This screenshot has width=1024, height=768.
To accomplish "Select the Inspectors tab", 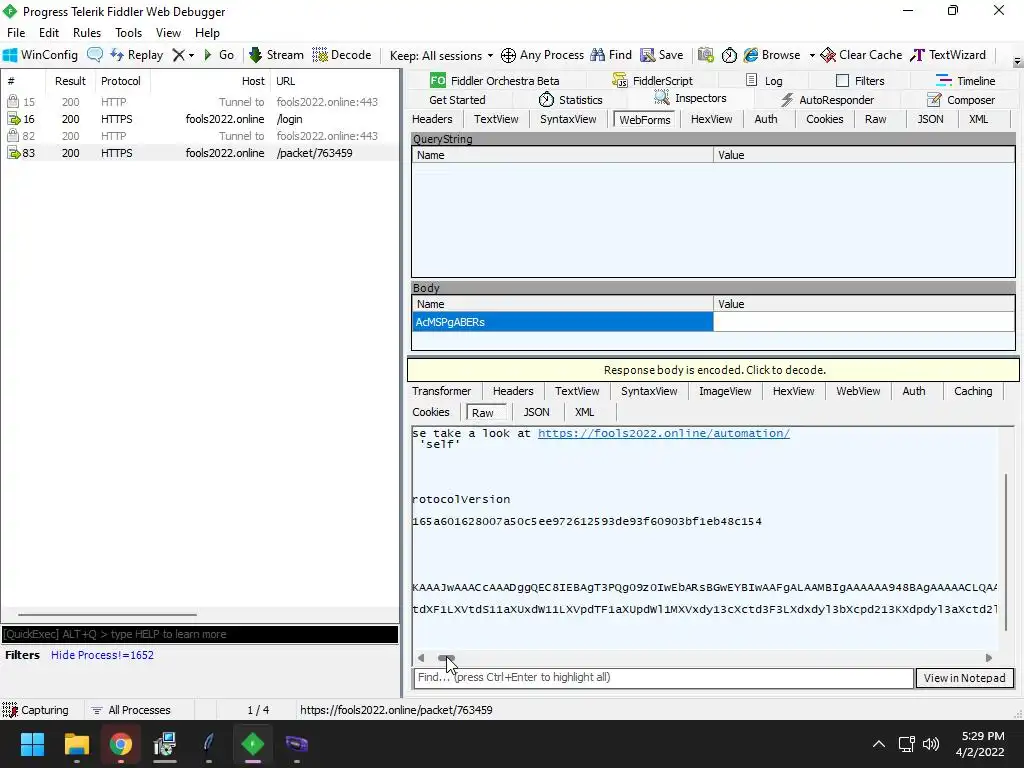I will 690,98.
